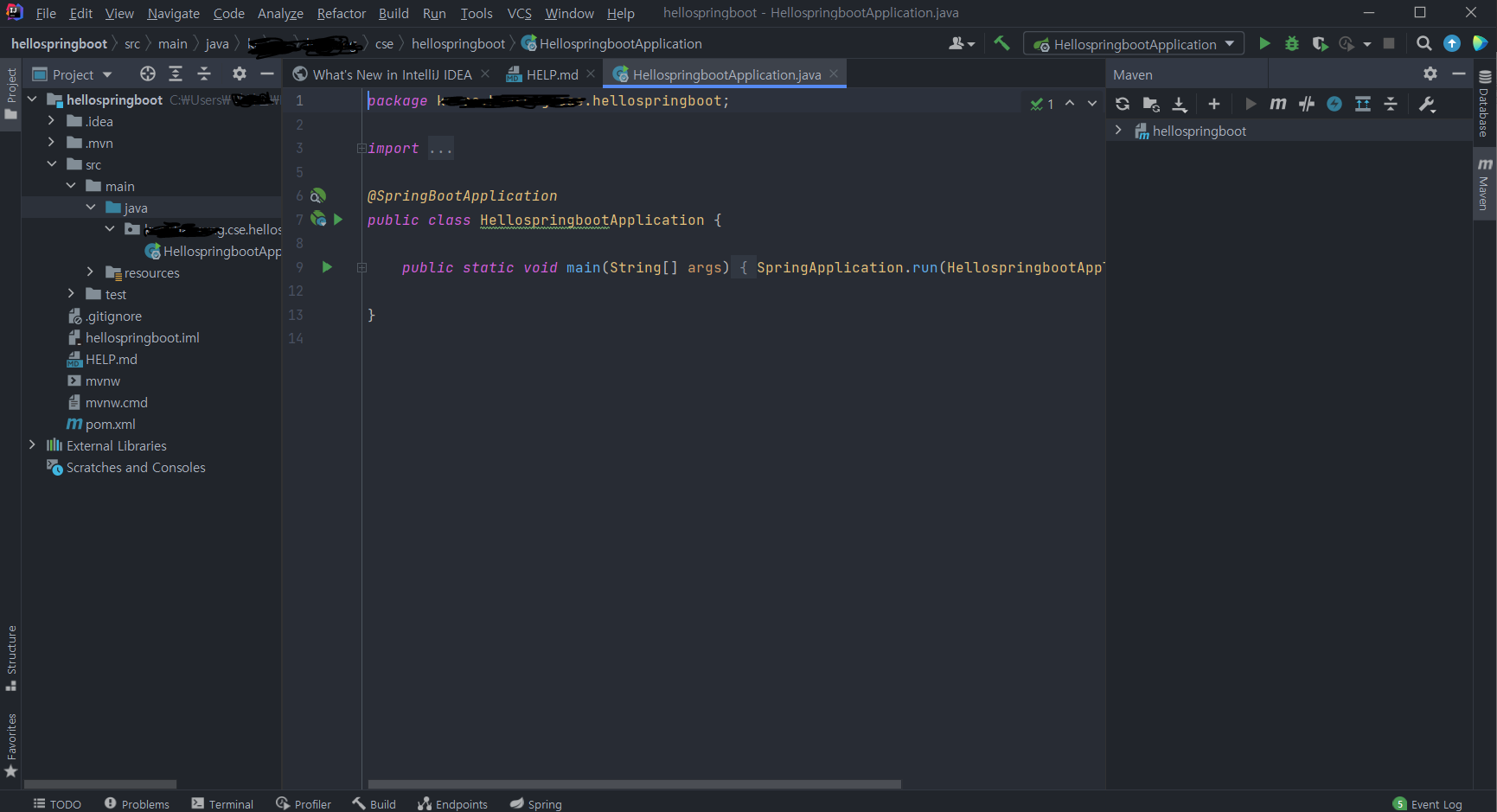Viewport: 1497px width, 812px height.
Task: Select Scratches and Consoles node
Action: 136,467
